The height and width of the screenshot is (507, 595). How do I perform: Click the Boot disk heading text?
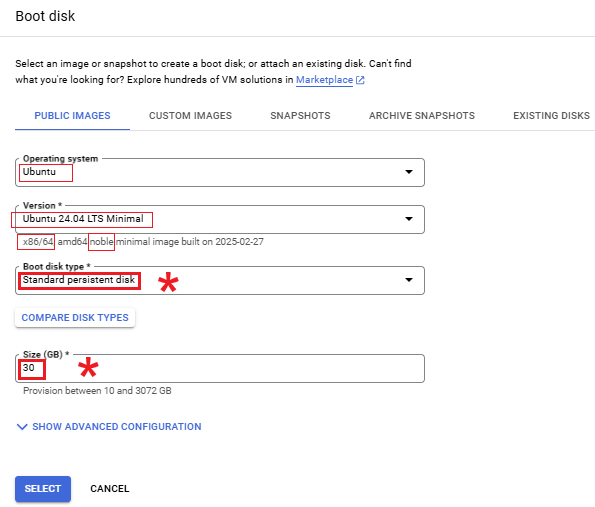pos(45,16)
